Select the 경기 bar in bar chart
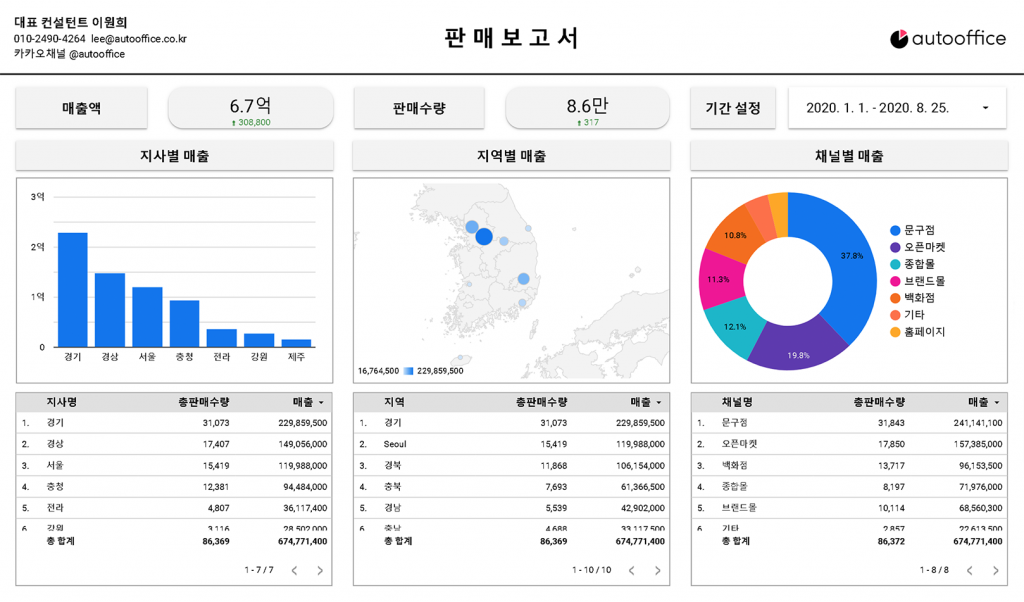This screenshot has width=1024, height=602. 72,290
